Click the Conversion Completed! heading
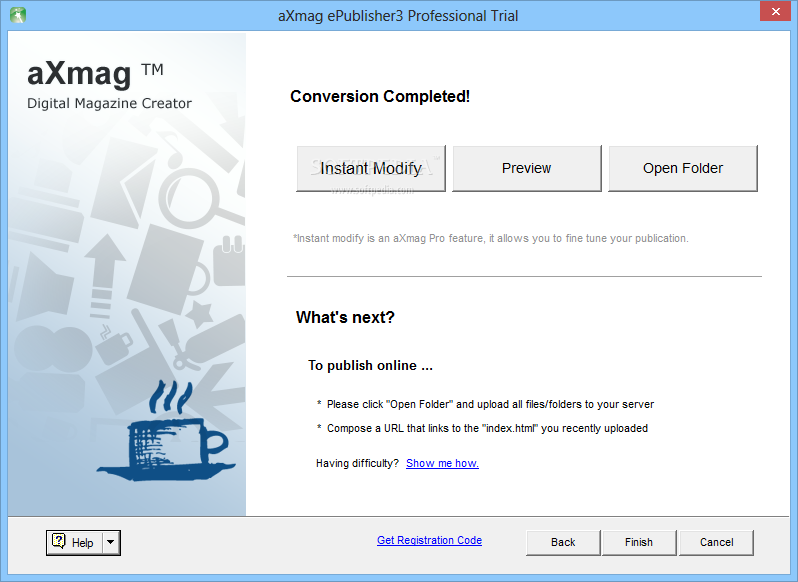This screenshot has height=582, width=798. pos(380,96)
